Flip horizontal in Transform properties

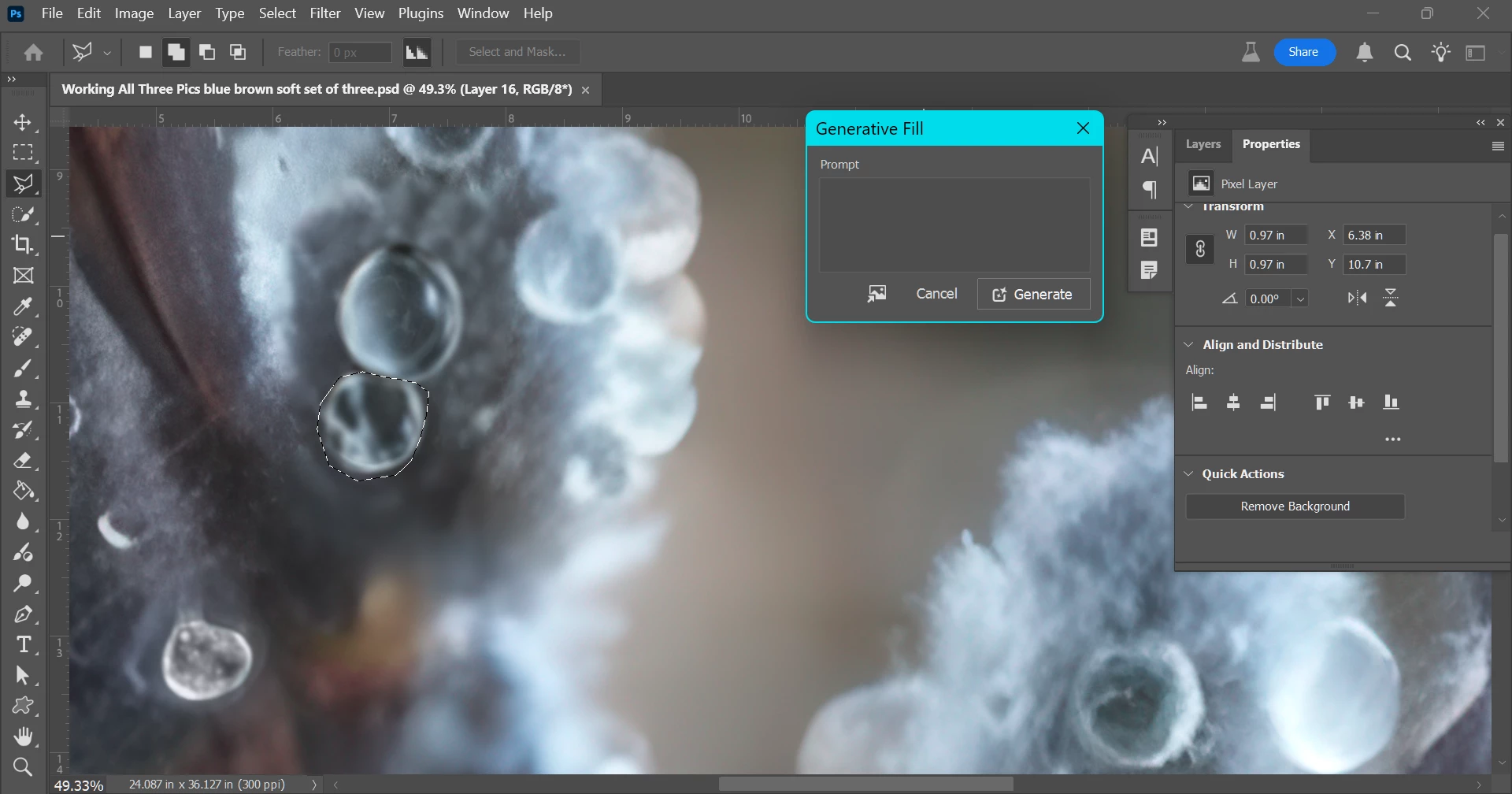point(1357,298)
